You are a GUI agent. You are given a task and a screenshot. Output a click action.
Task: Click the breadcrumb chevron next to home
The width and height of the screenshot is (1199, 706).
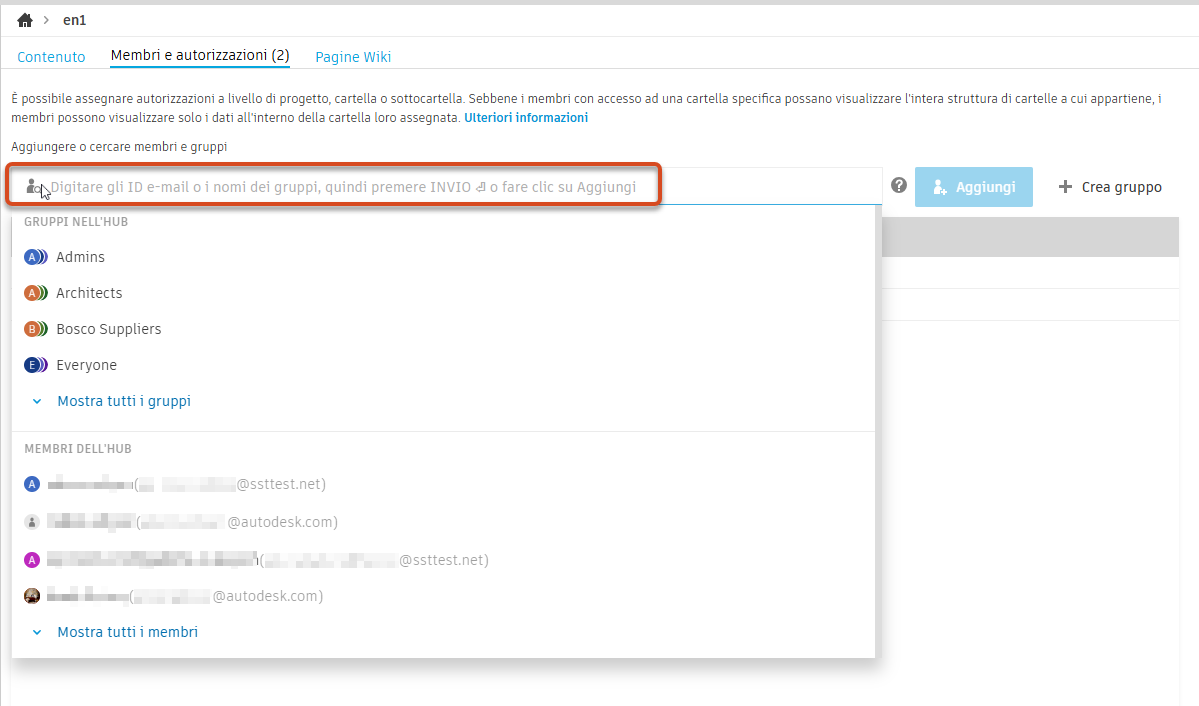[x=45, y=19]
